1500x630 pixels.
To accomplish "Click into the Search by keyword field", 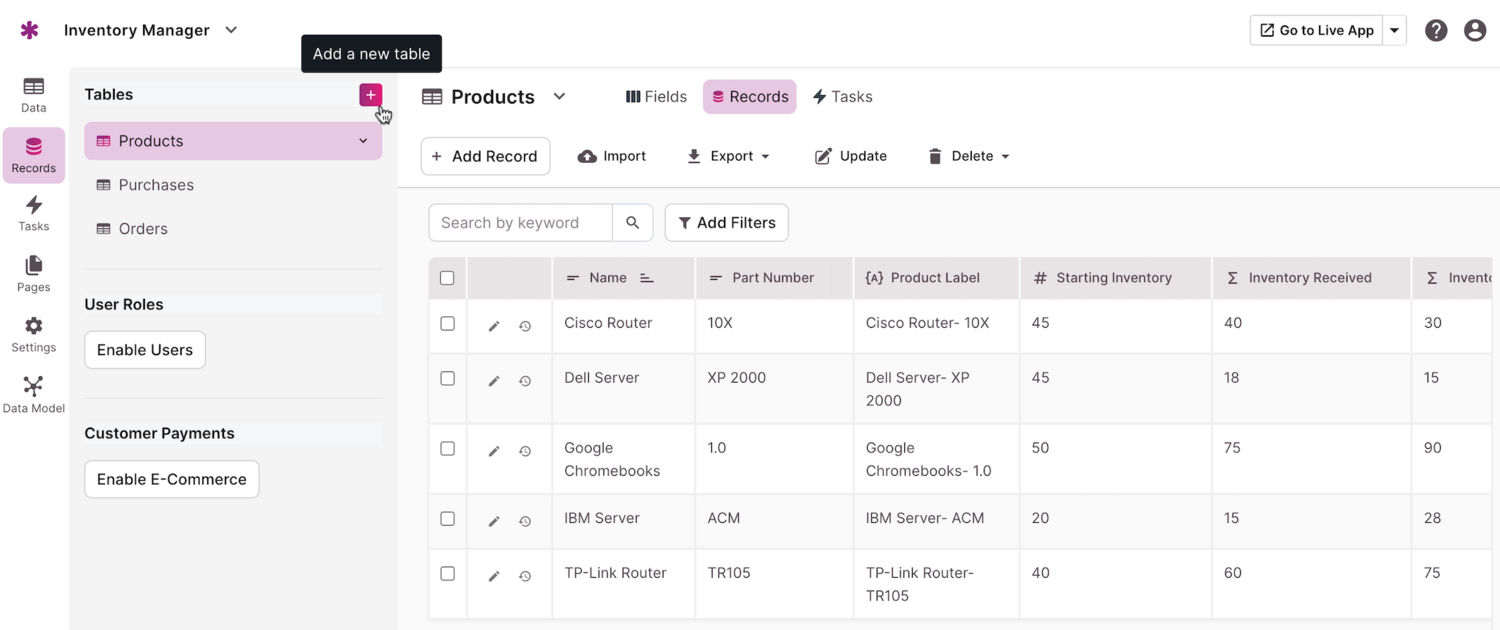I will pos(520,223).
